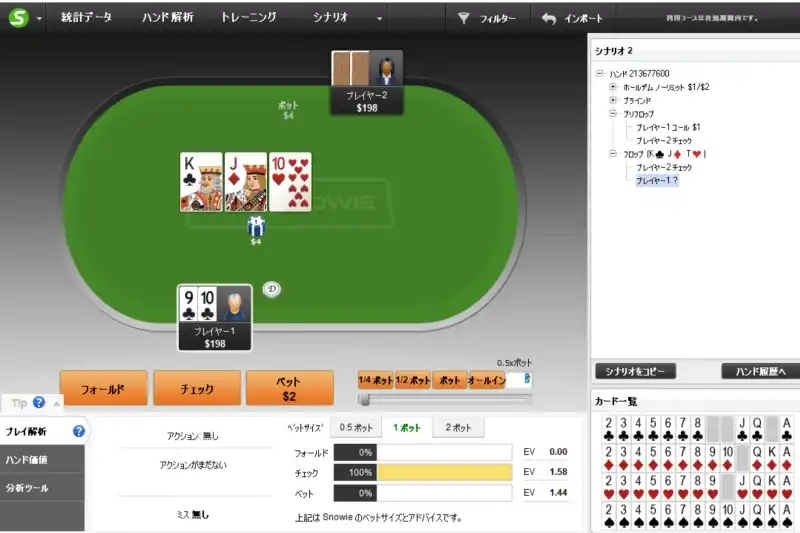Click the dealer button chip on table

[x=271, y=289]
